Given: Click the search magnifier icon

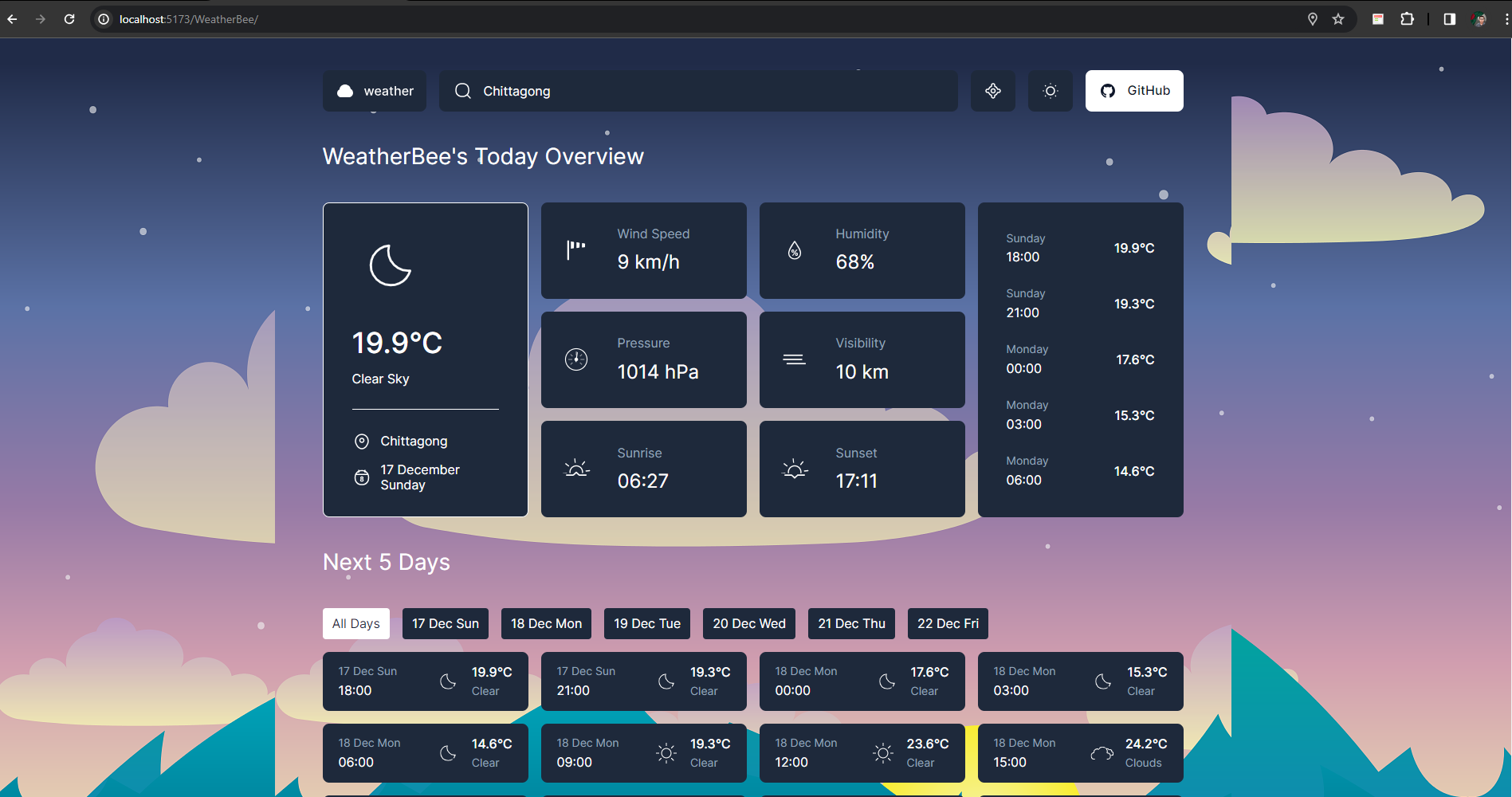Looking at the screenshot, I should (x=463, y=91).
